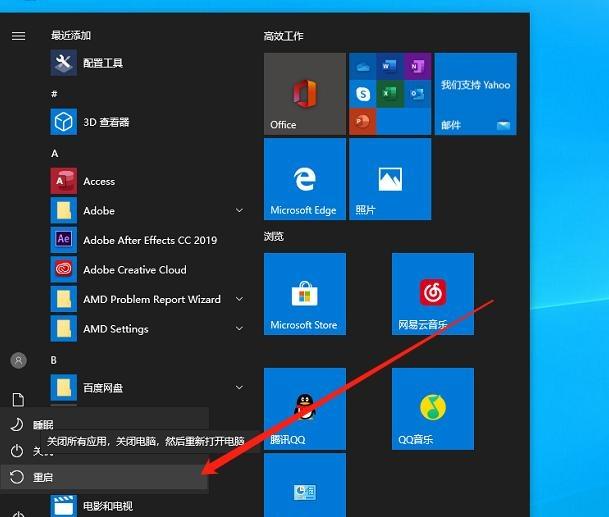Launch the 网易云音乐 tile

click(433, 294)
